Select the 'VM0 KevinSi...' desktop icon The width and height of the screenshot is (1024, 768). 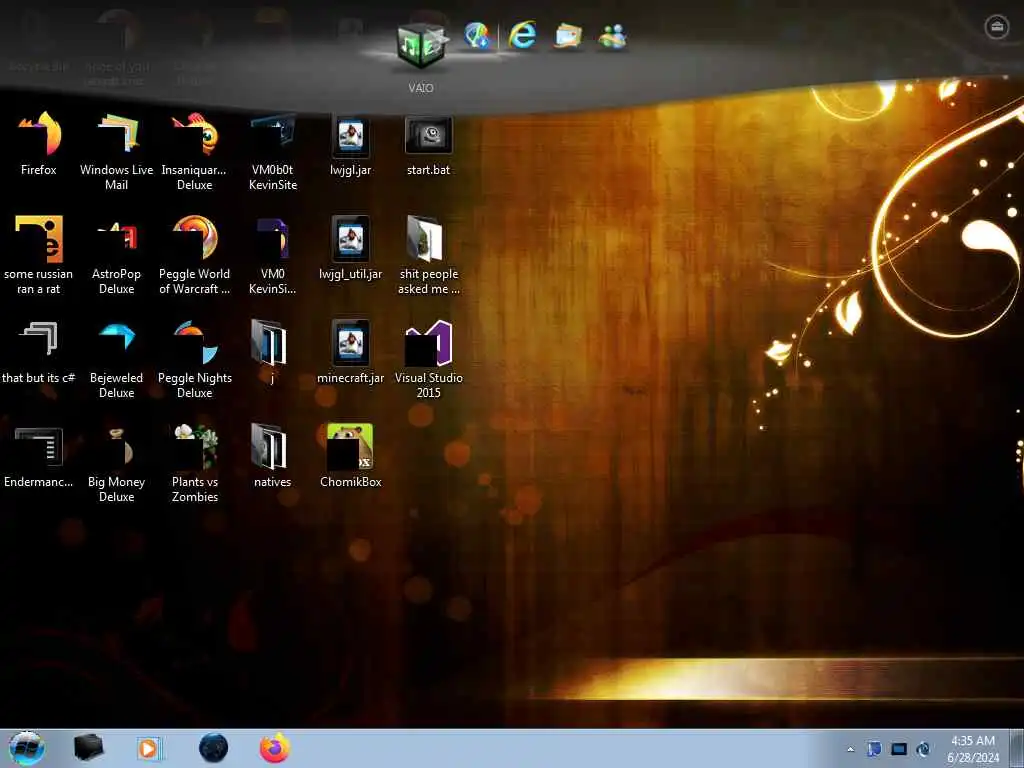[273, 238]
